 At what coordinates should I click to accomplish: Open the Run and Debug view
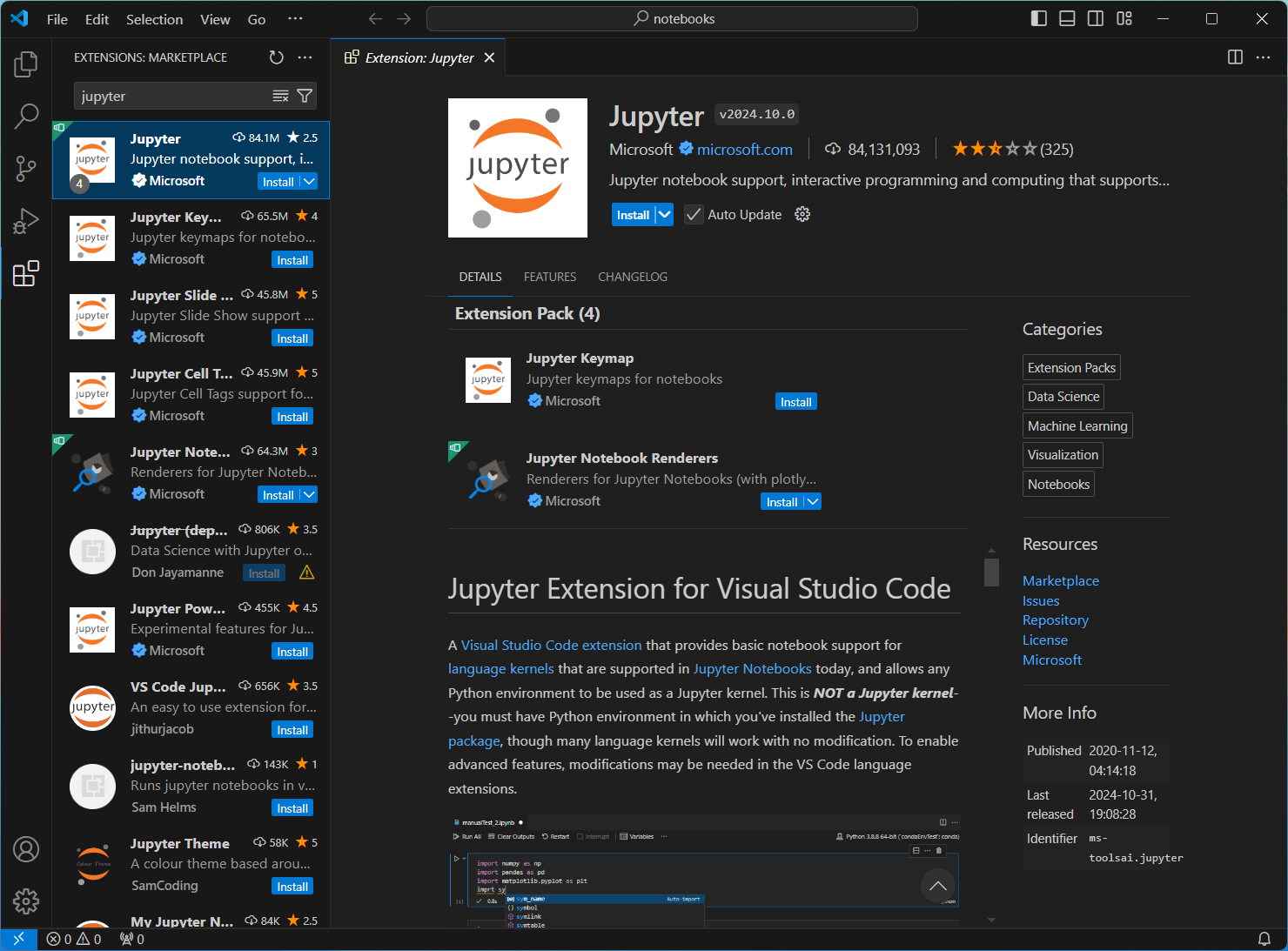pyautogui.click(x=26, y=221)
